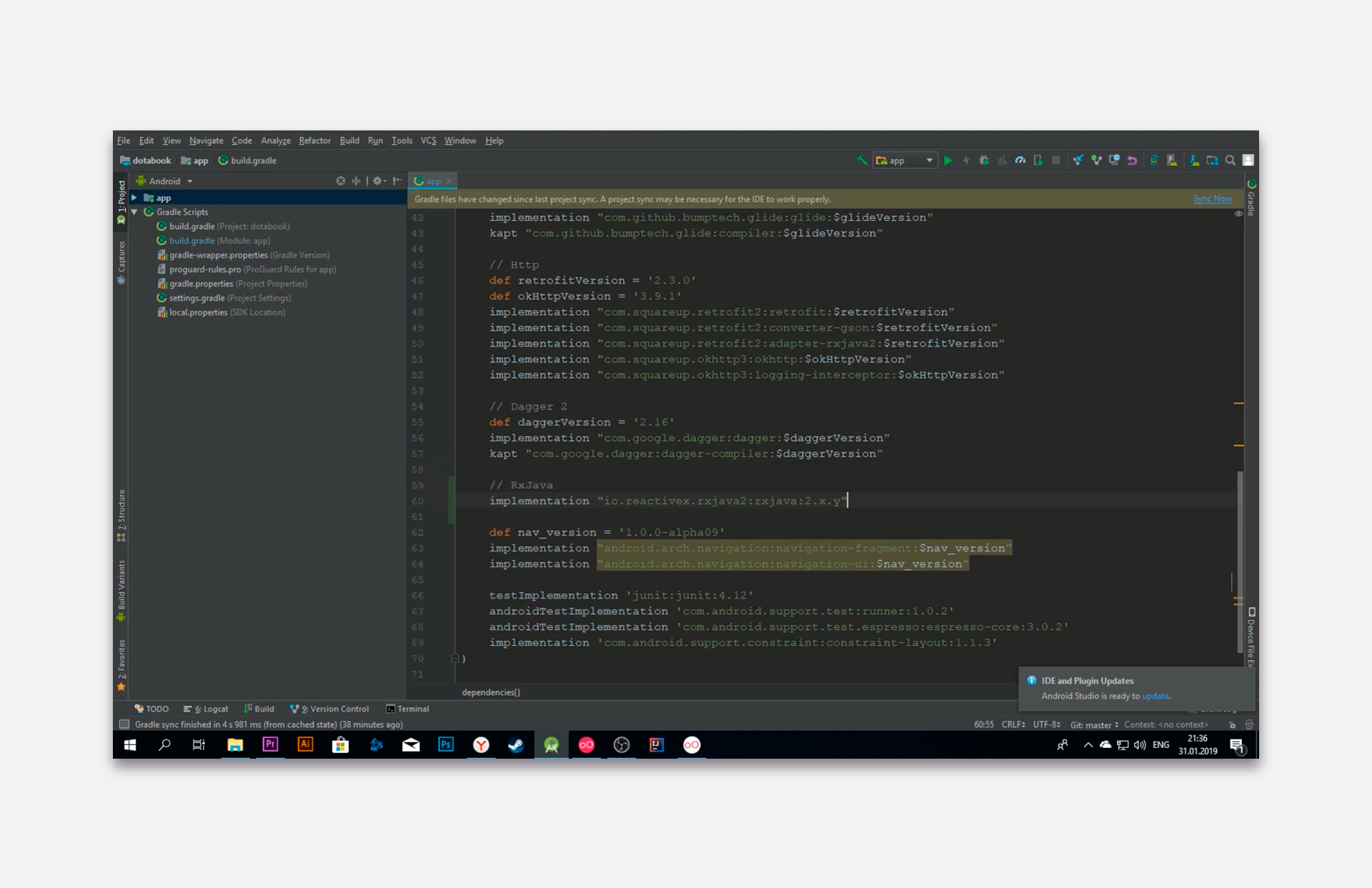Open the Android Profiler gauge icon

(x=1020, y=161)
